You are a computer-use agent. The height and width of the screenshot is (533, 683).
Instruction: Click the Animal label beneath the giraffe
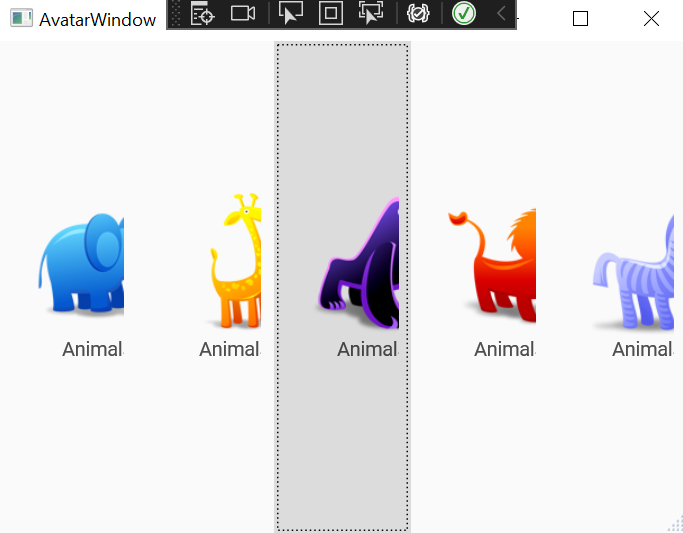click(x=230, y=349)
